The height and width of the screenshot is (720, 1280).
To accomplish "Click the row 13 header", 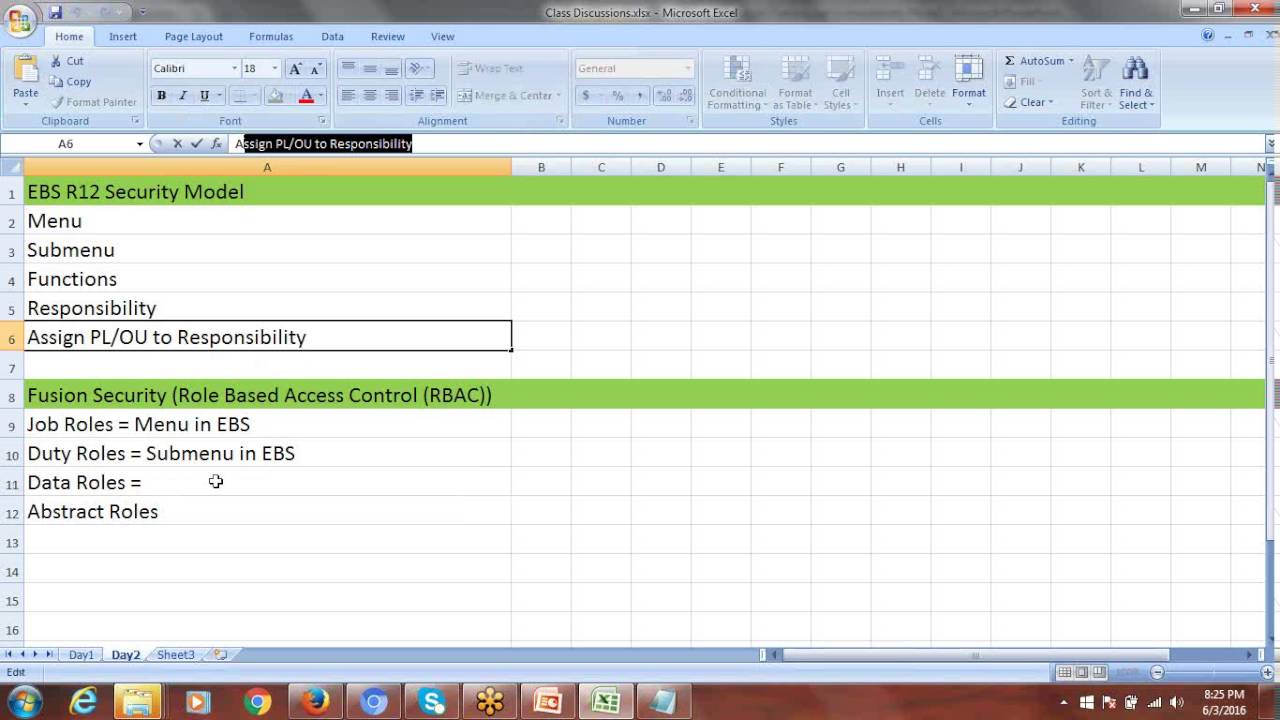I will pyautogui.click(x=12, y=542).
